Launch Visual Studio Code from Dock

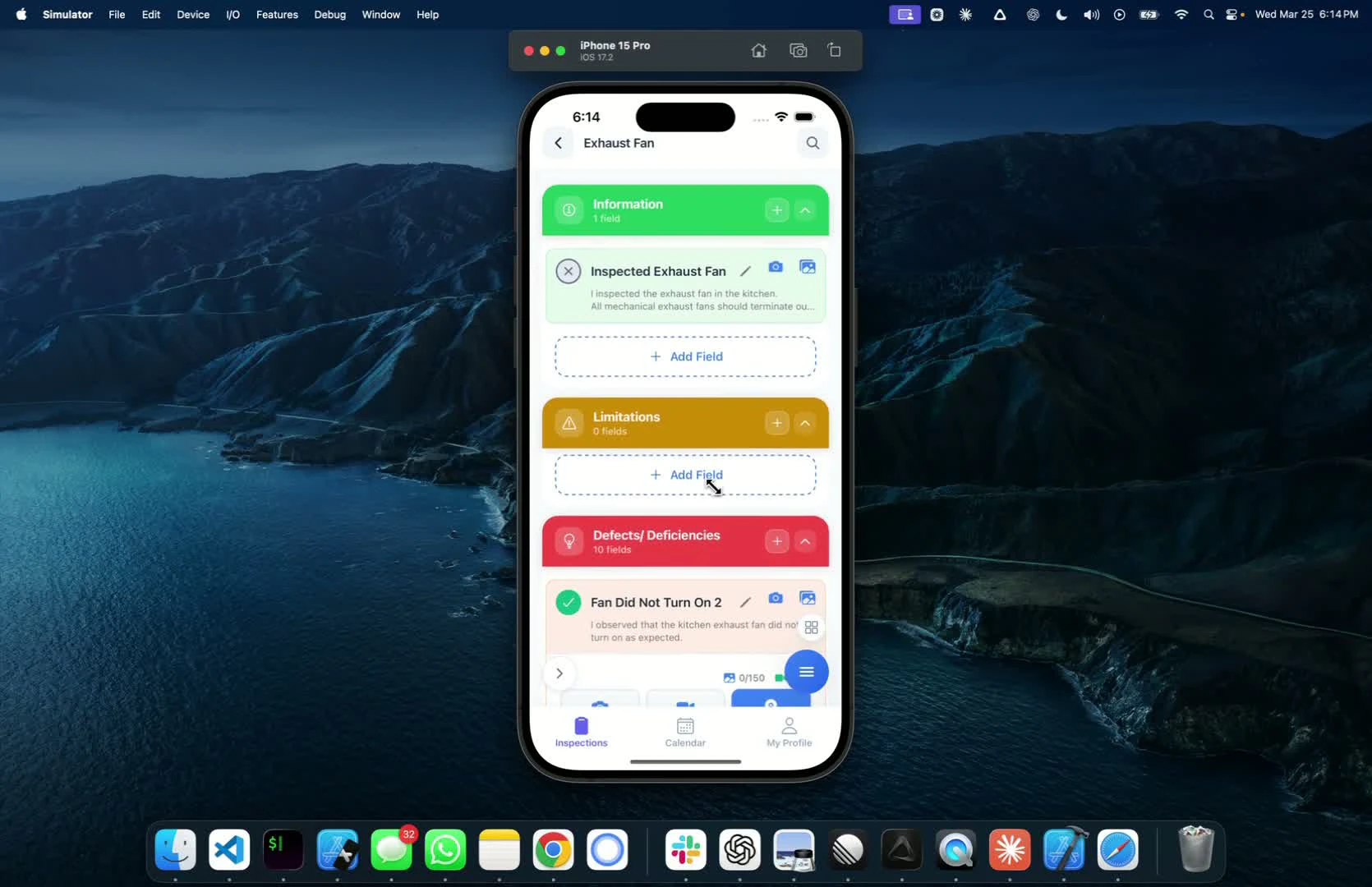pos(229,849)
